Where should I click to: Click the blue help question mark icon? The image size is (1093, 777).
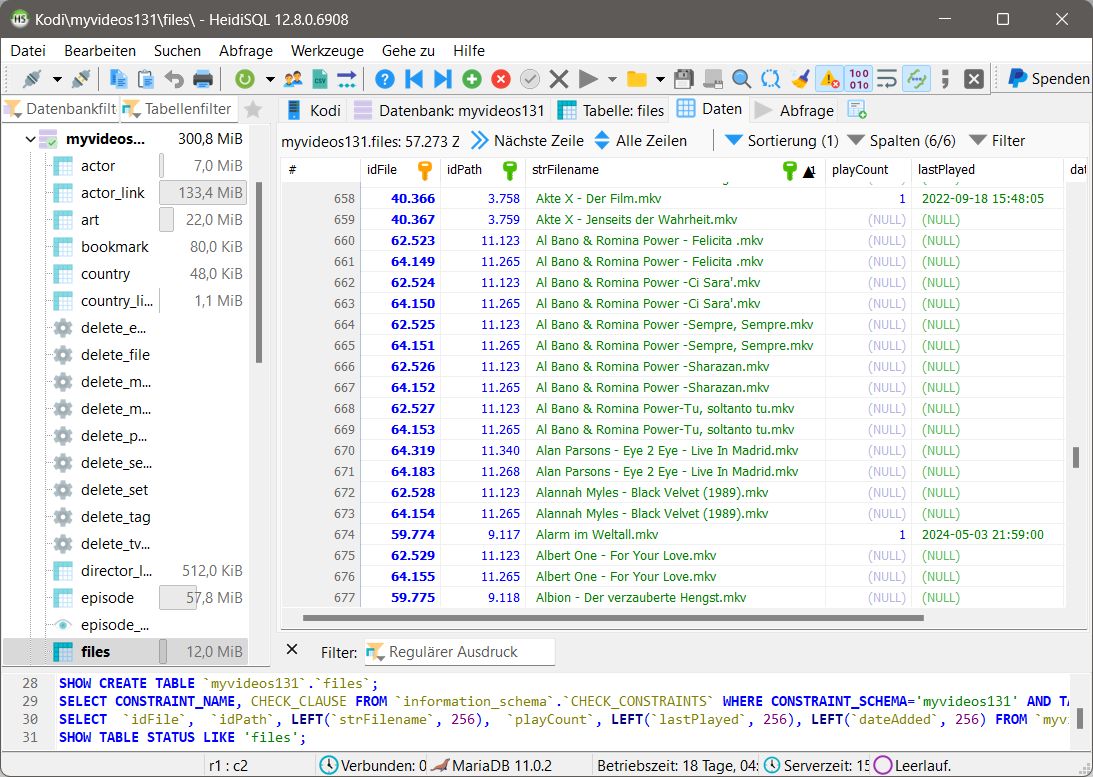[384, 79]
